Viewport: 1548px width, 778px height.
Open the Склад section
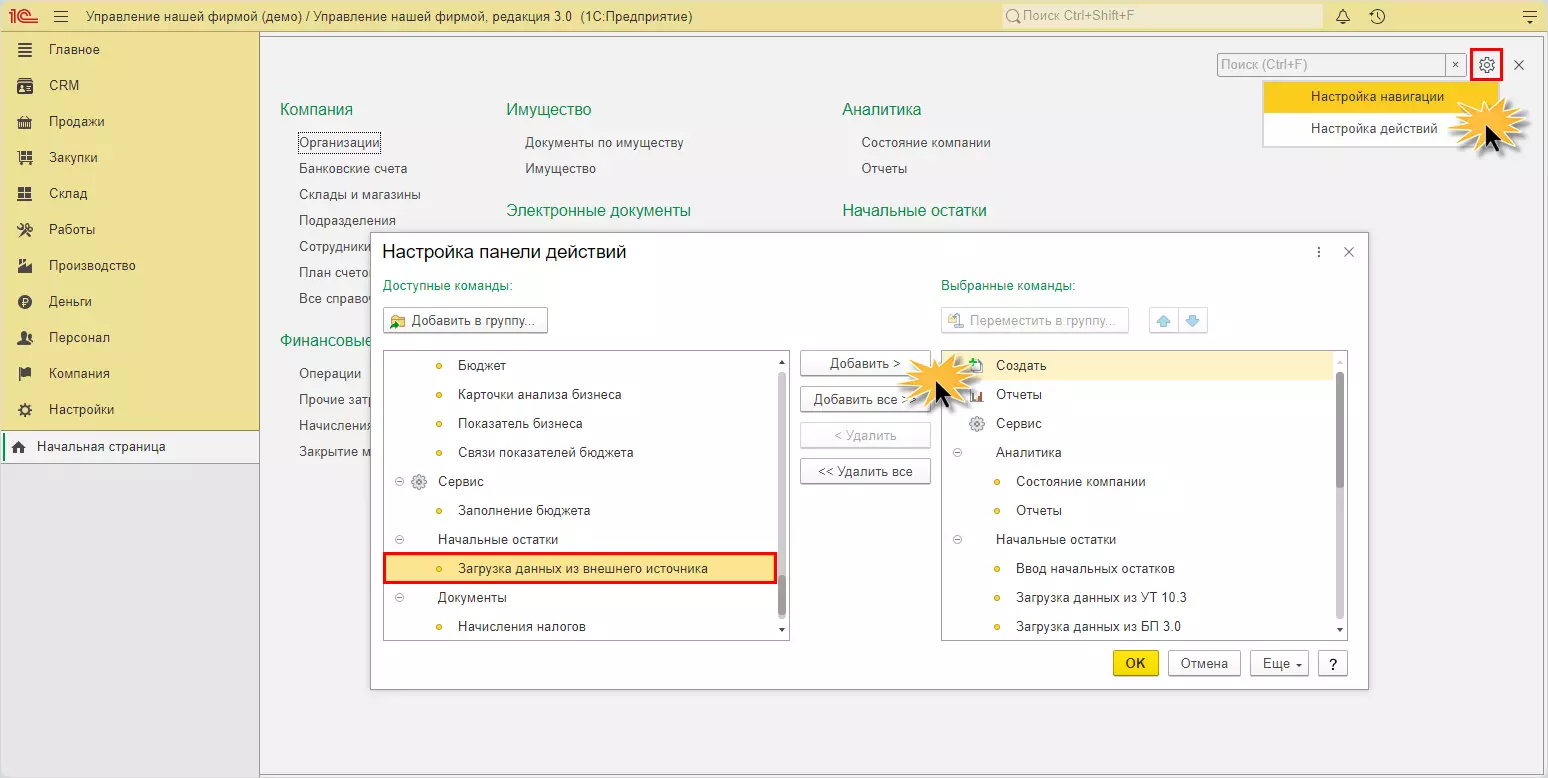(68, 193)
